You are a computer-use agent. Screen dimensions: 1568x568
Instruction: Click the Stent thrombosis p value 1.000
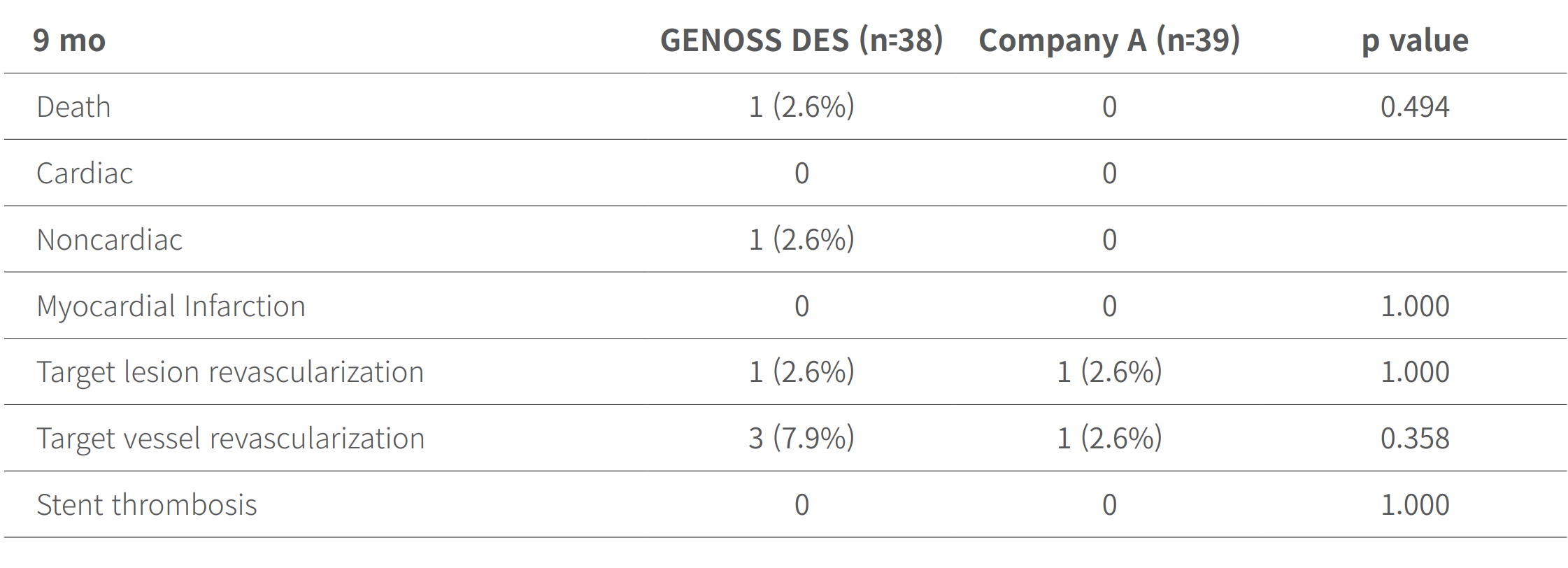pyautogui.click(x=1414, y=505)
